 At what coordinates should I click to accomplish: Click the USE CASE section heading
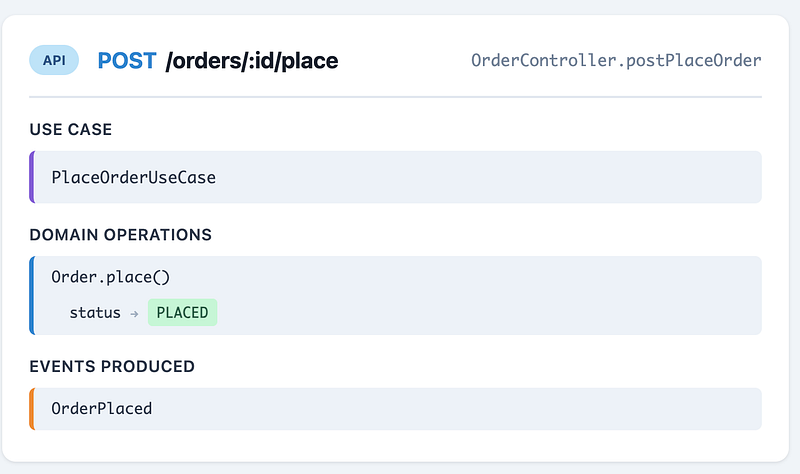click(70, 130)
